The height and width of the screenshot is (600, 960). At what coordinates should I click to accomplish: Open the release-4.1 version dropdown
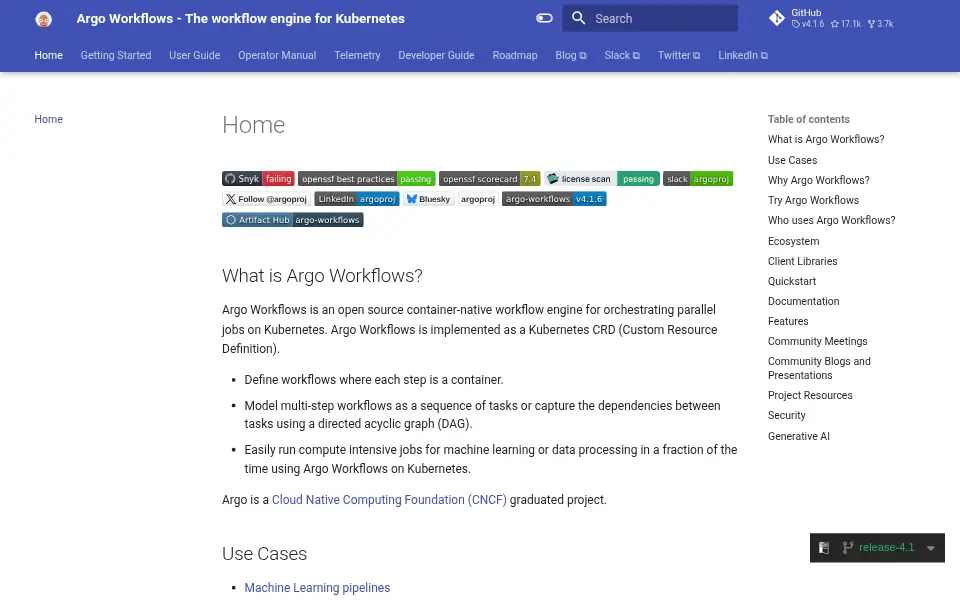pyautogui.click(x=877, y=547)
